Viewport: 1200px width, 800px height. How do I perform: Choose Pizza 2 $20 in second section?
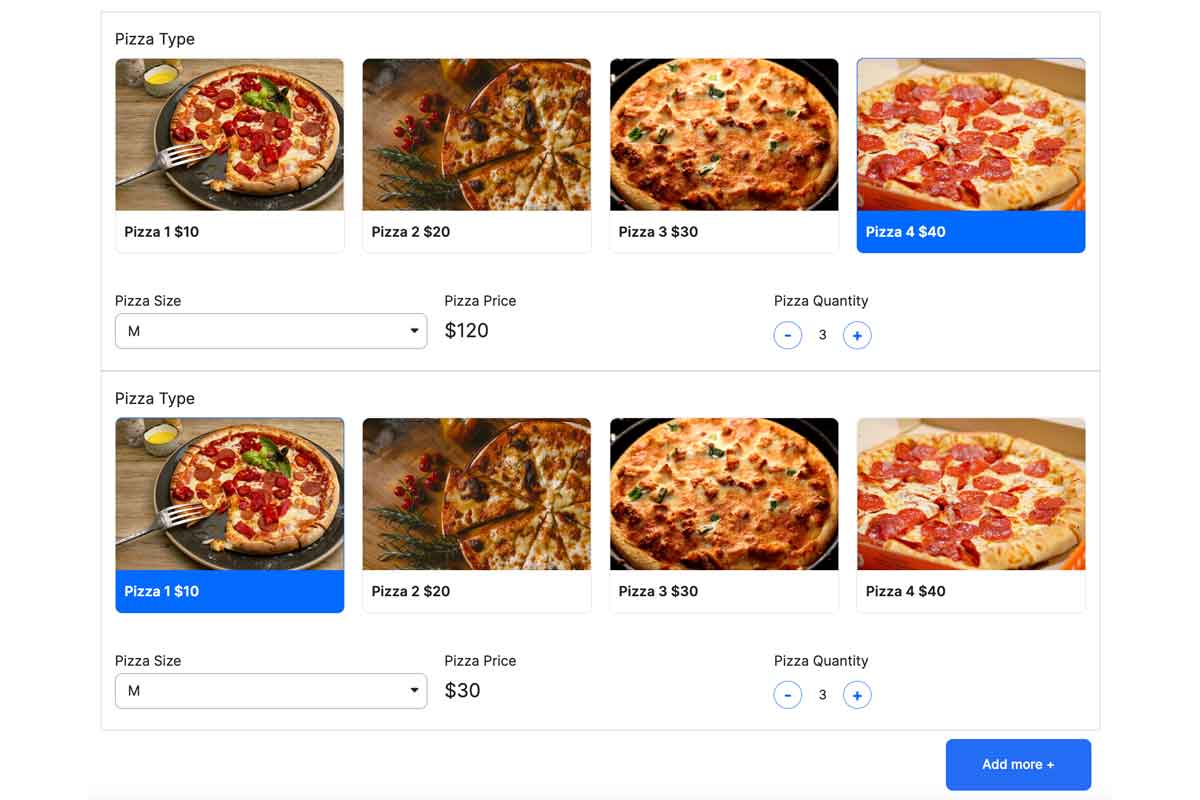click(477, 515)
